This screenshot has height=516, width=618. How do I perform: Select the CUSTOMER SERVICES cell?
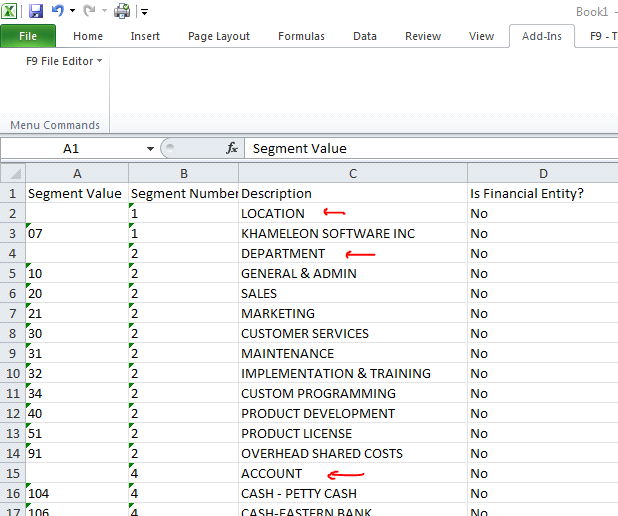353,333
